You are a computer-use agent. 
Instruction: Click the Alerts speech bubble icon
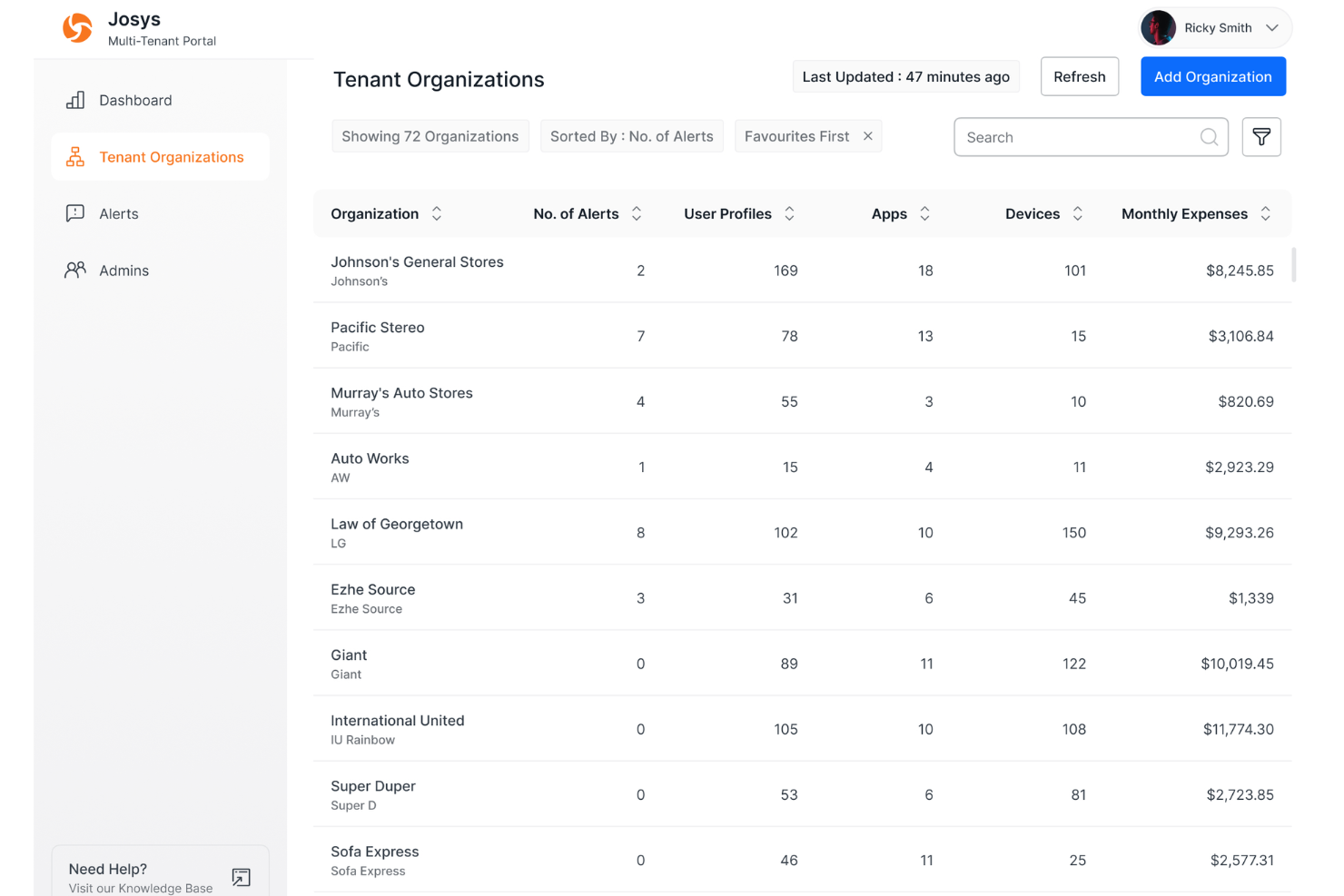tap(75, 213)
